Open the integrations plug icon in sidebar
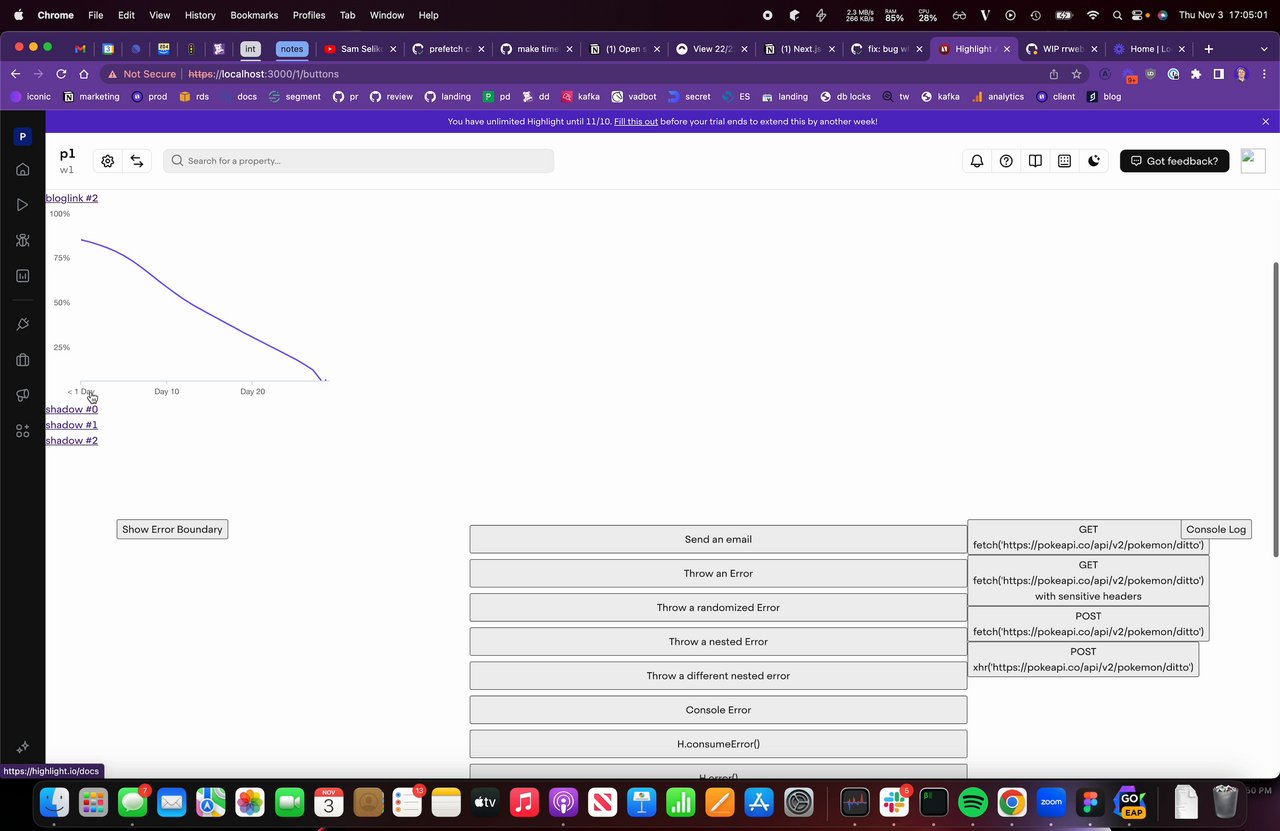Image resolution: width=1280 pixels, height=831 pixels. coord(23,324)
